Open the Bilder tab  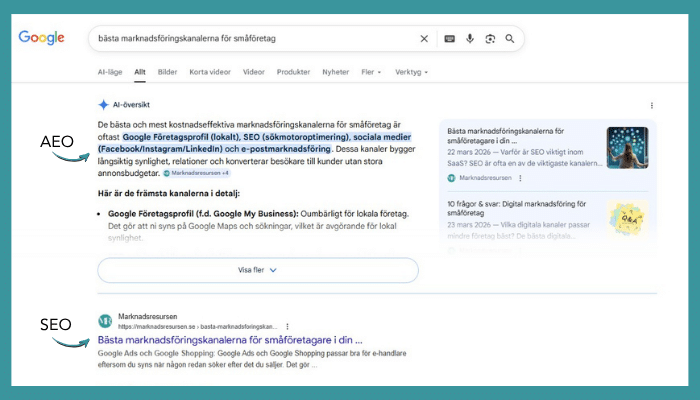(167, 72)
